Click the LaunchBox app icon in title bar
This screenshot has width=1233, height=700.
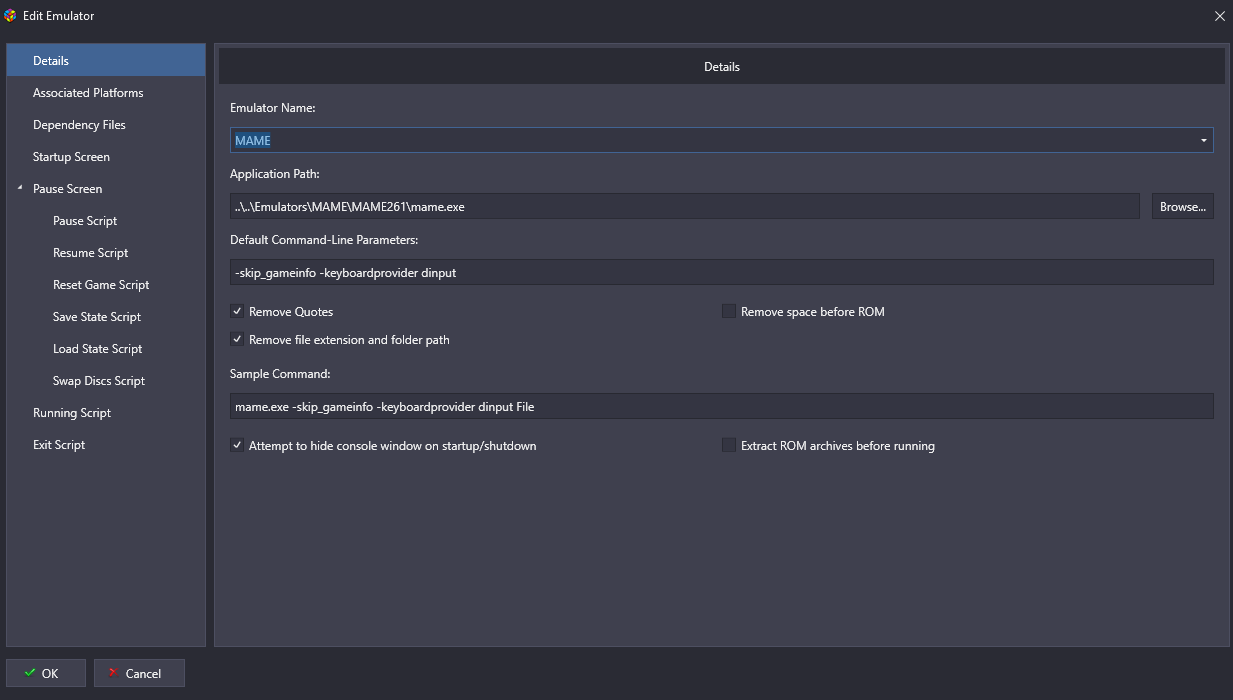(11, 15)
